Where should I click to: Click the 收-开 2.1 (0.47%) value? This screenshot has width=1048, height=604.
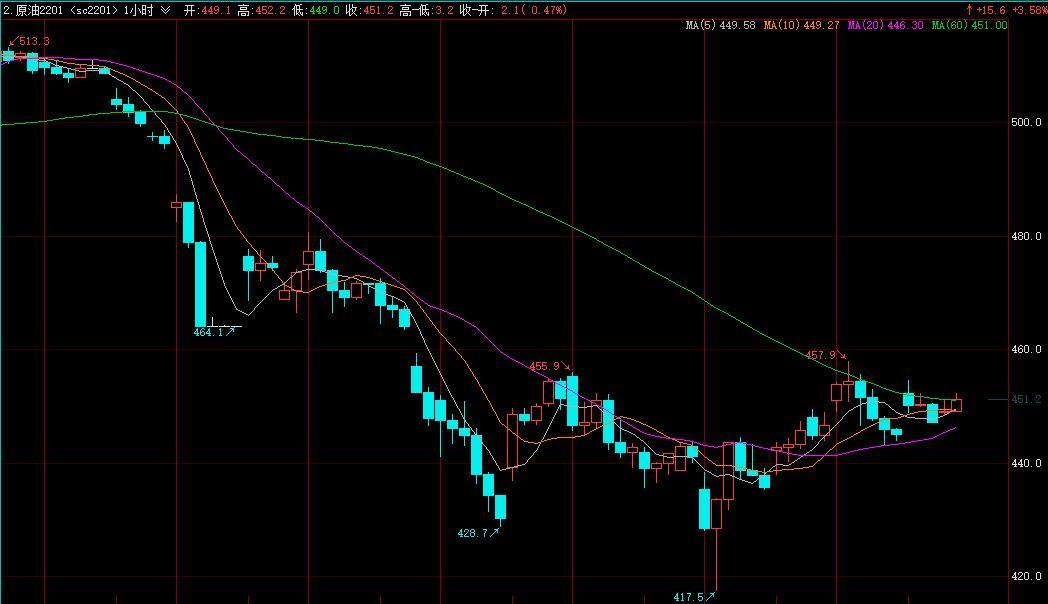[513, 10]
